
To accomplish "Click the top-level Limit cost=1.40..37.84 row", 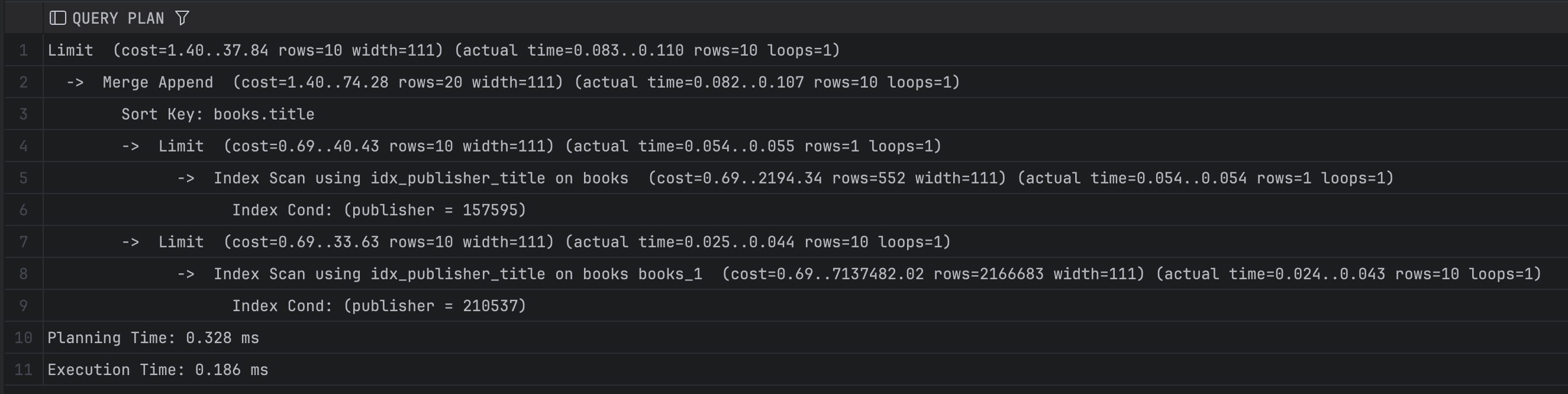I will [x=443, y=50].
